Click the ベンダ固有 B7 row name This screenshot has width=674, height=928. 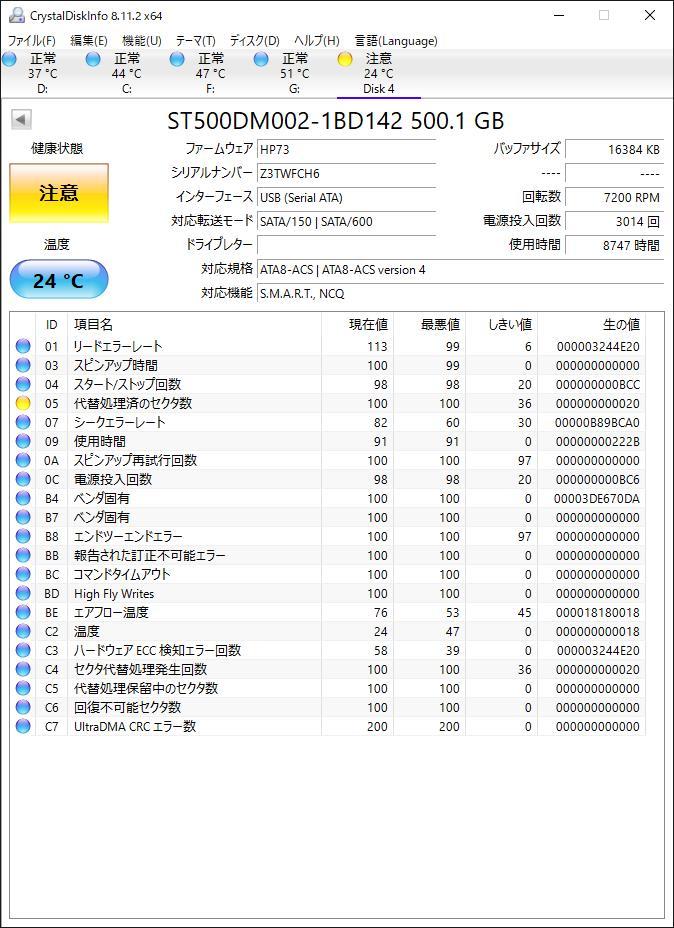102,517
